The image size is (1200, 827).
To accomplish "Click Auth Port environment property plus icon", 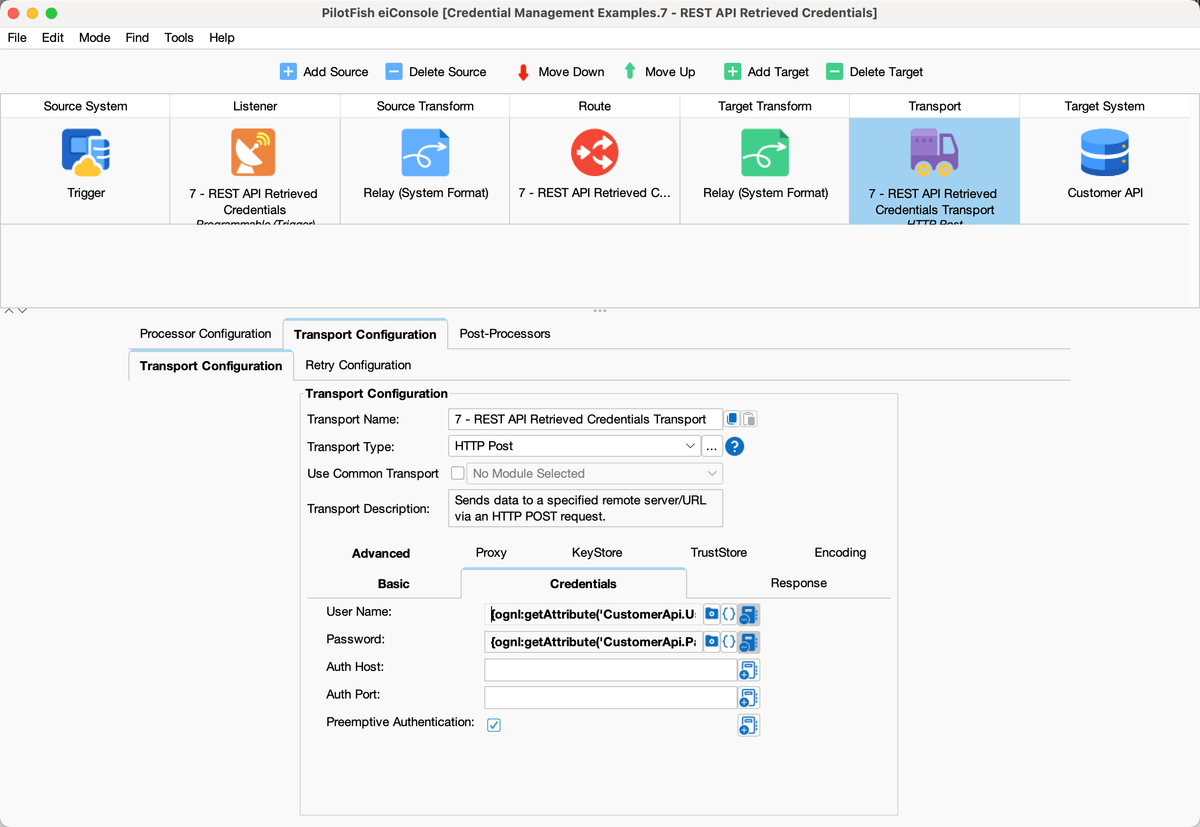I will 749,697.
